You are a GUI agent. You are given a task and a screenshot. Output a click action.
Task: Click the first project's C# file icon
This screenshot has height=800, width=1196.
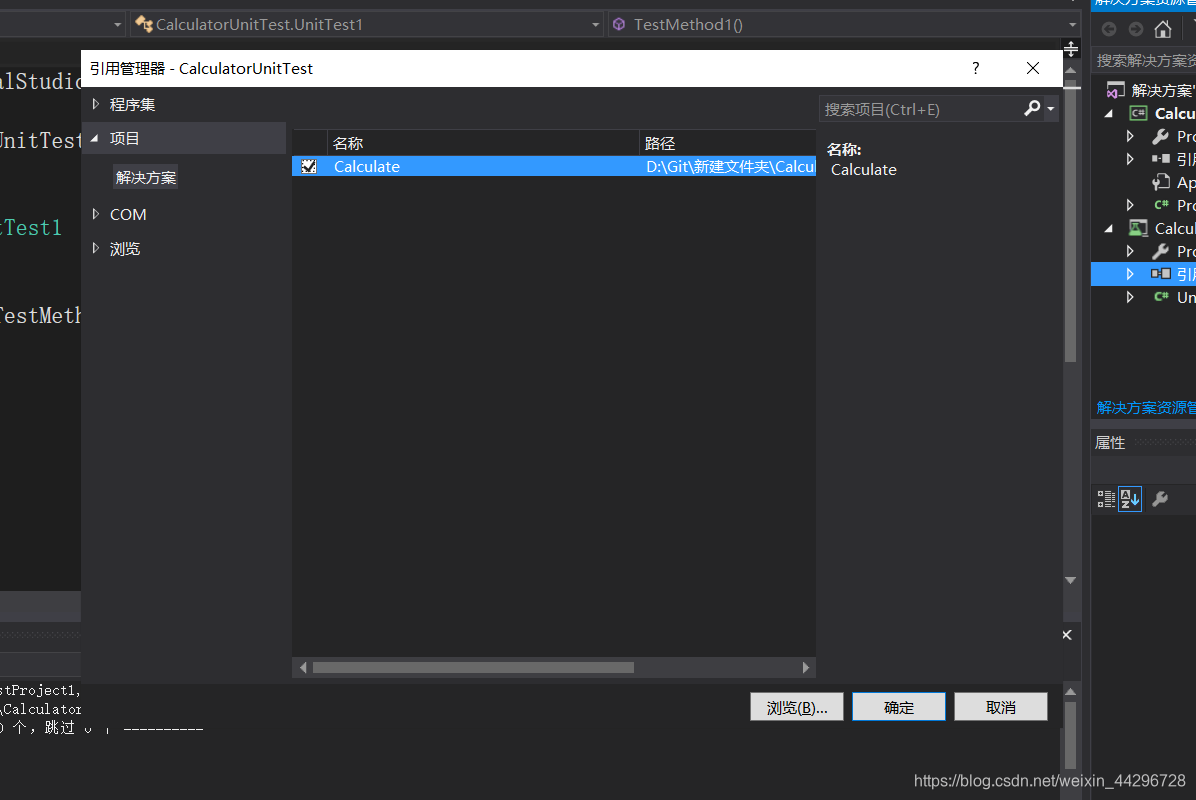1161,205
